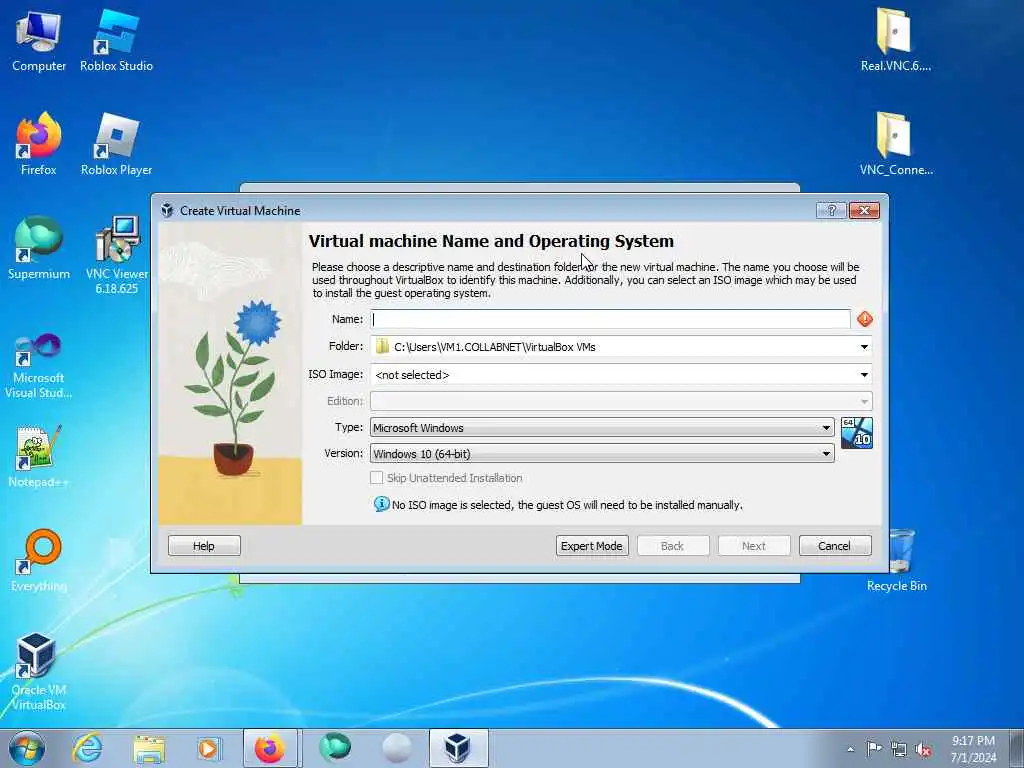The height and width of the screenshot is (768, 1024).
Task: Click the Back button
Action: click(673, 546)
